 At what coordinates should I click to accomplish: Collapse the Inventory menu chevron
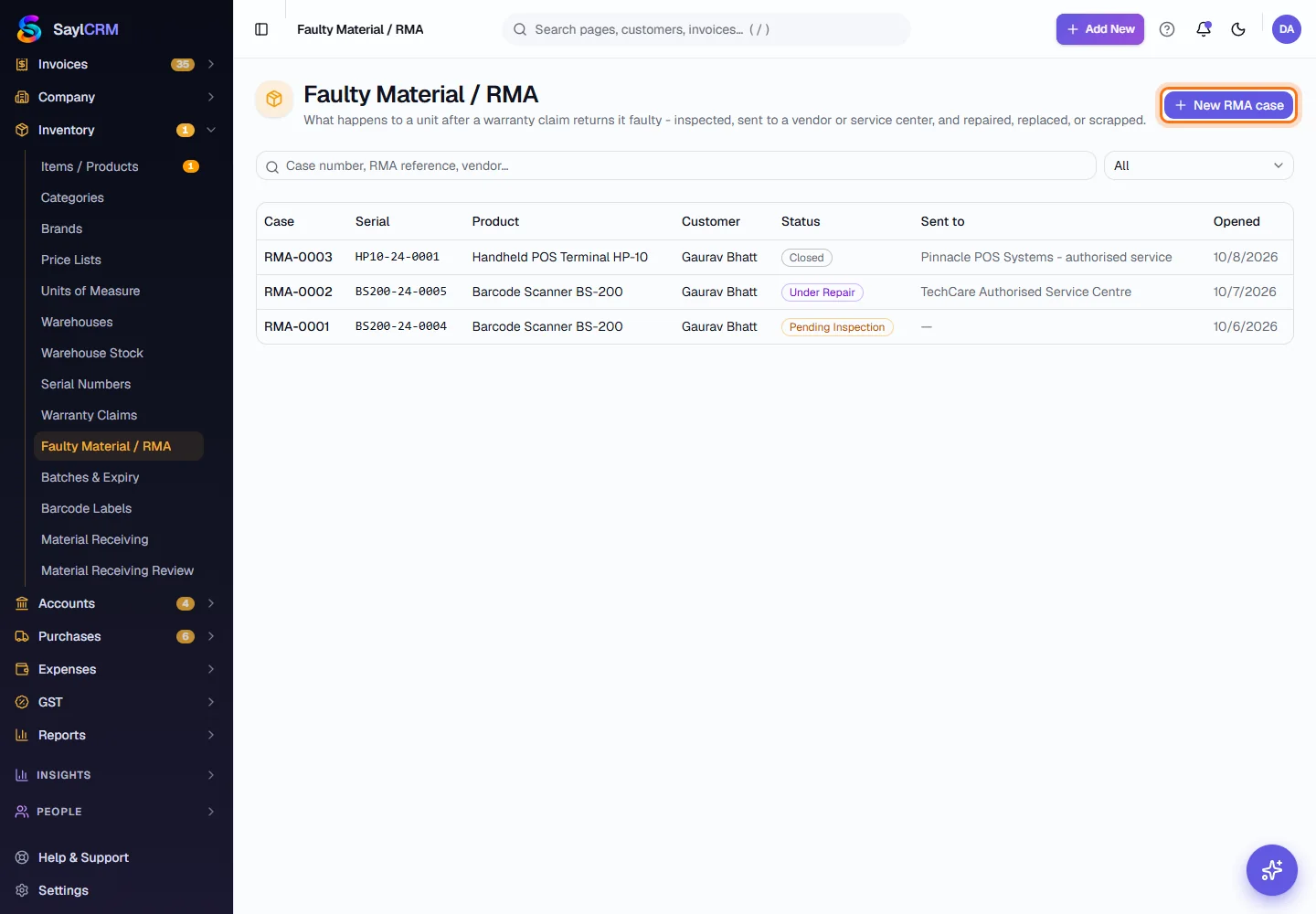point(211,130)
